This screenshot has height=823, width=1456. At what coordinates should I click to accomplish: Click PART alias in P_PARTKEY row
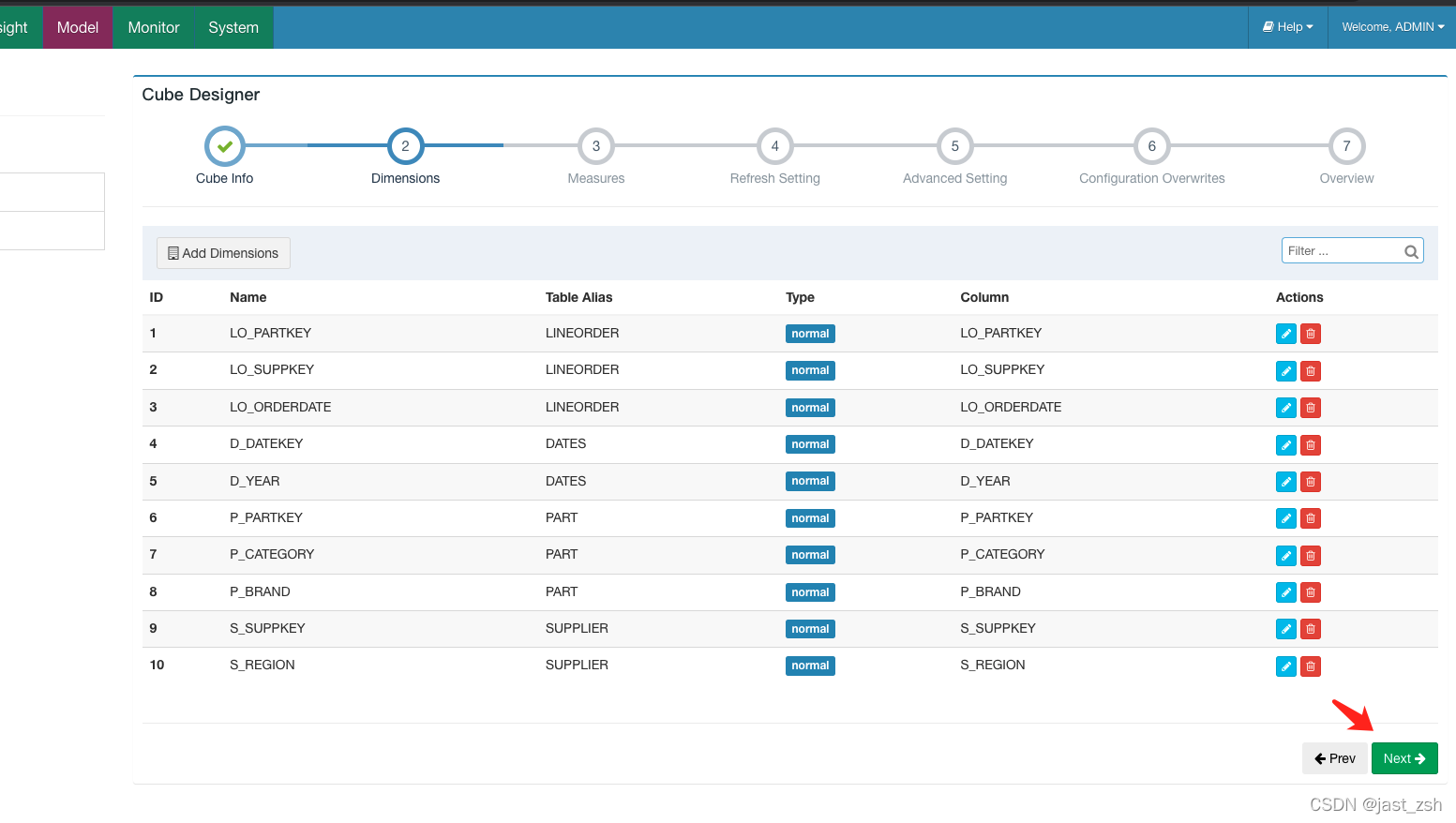(x=562, y=517)
